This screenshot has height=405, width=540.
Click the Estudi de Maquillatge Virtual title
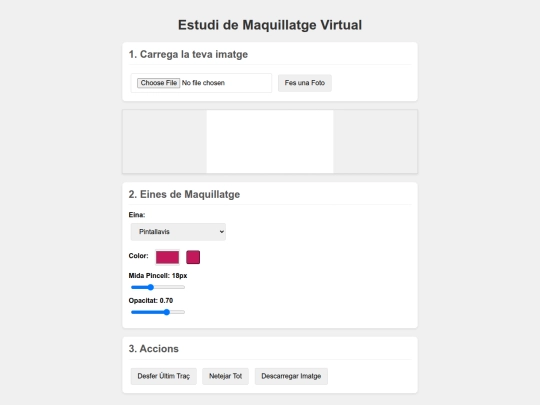[270, 25]
